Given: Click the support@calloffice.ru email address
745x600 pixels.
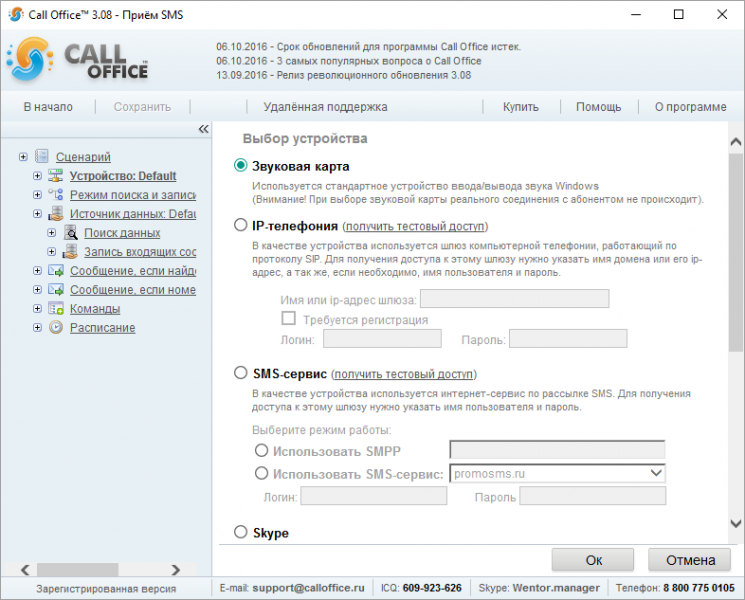Looking at the screenshot, I should pyautogui.click(x=308, y=588).
